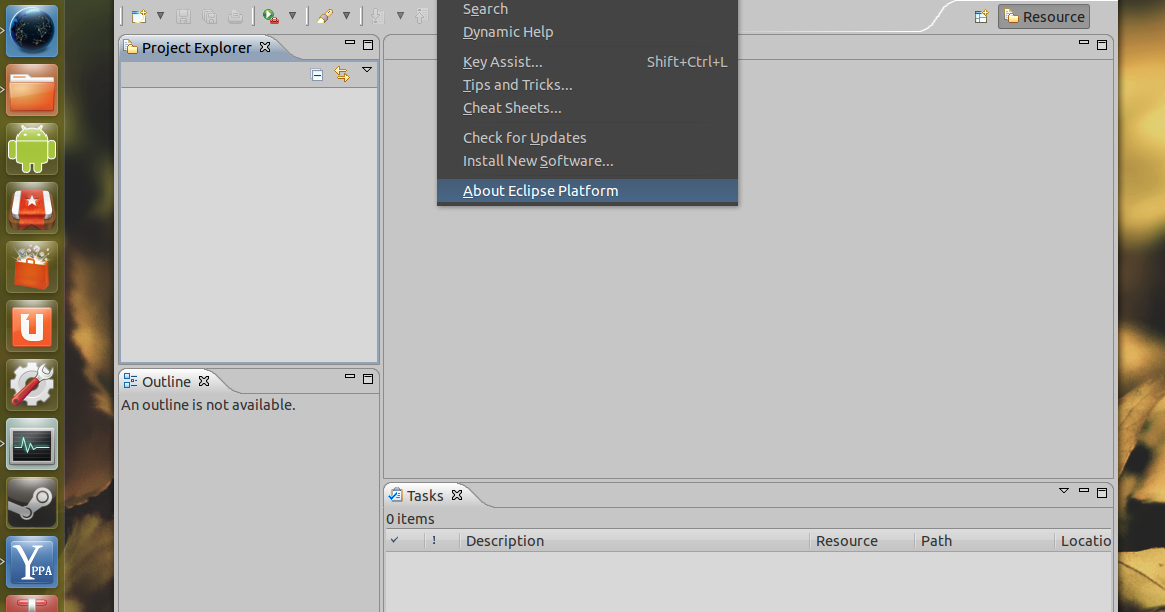
Task: Launch Y PPA Manager from the dock
Action: tap(31, 562)
